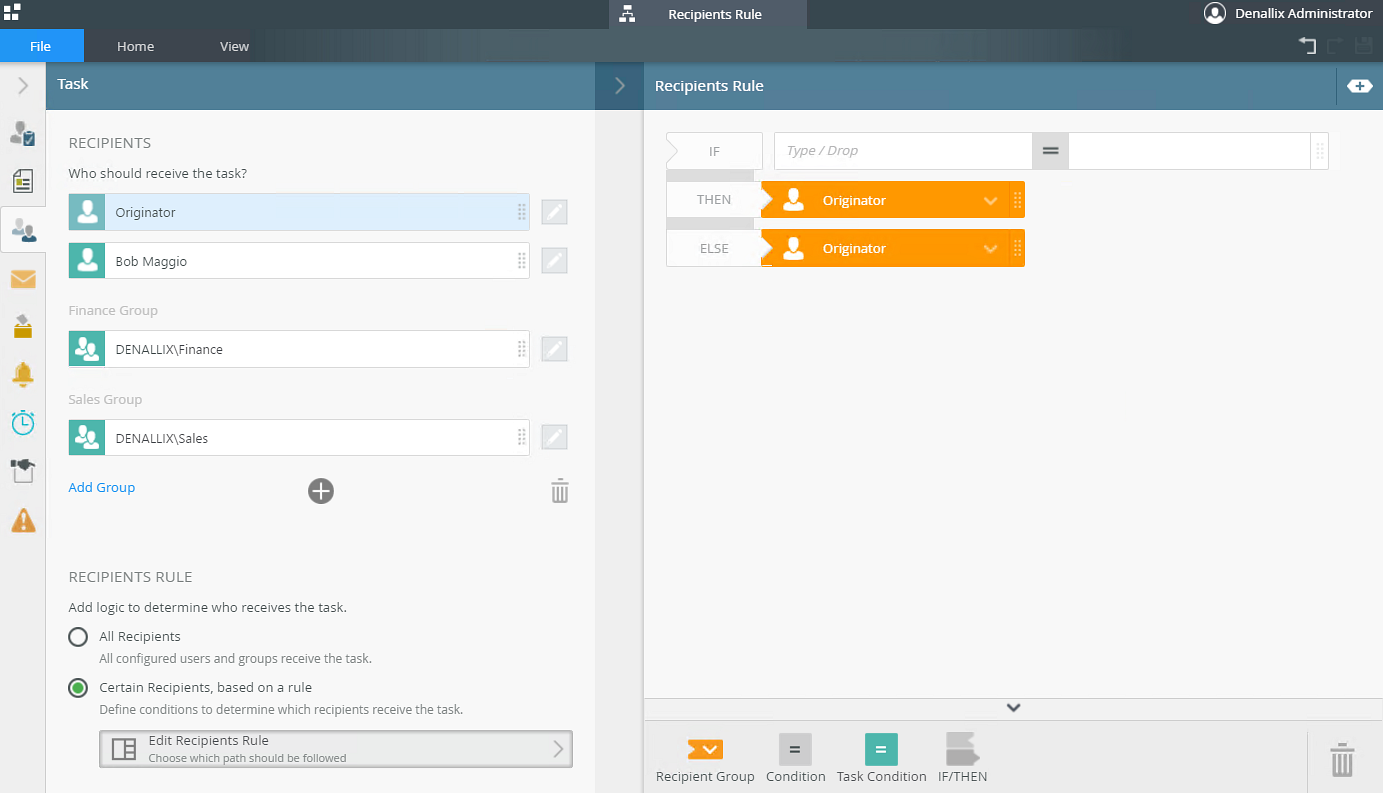
Task: Open the app grid menu icon
Action: pos(12,12)
